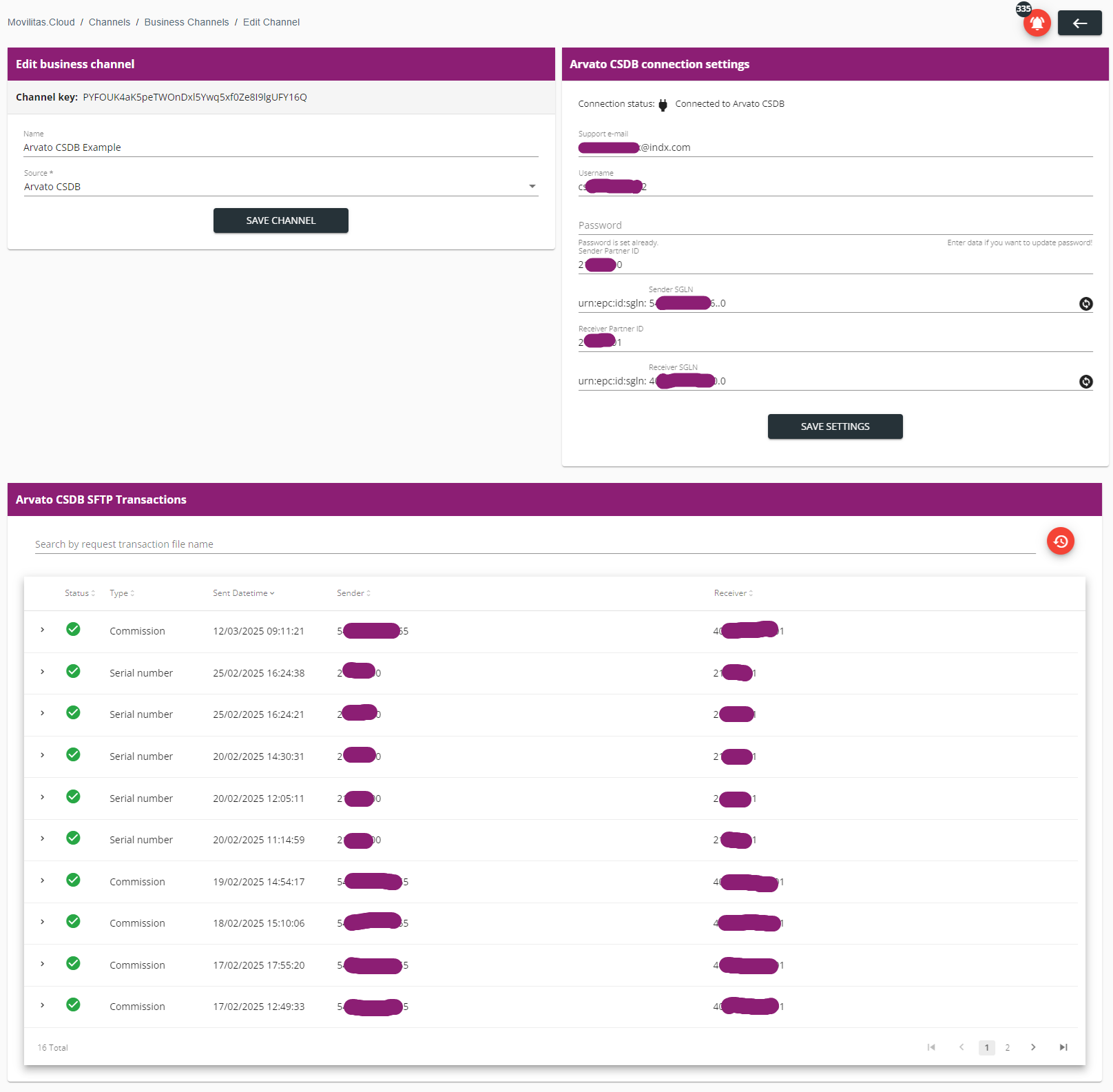The image size is (1113, 1092).
Task: Open the Source dropdown showing Arvato CSDB
Action: [281, 187]
